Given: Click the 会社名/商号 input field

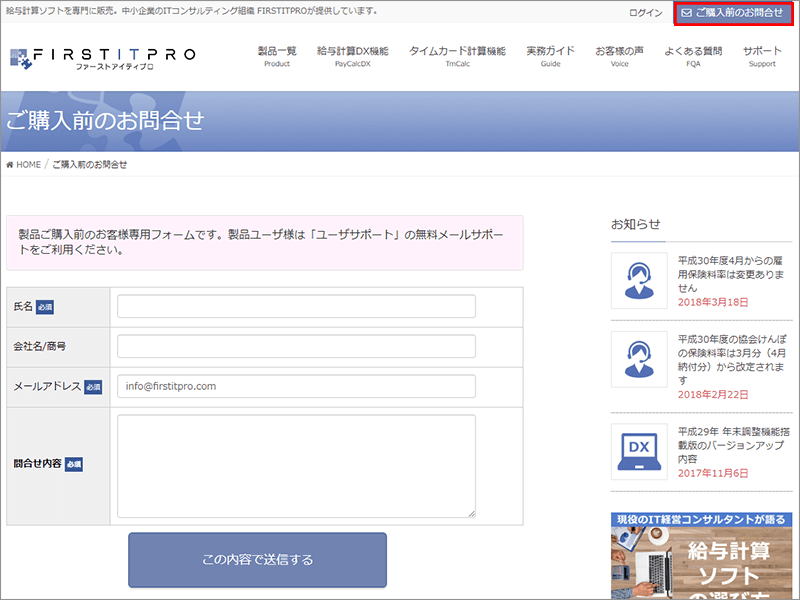Looking at the screenshot, I should click(x=296, y=346).
